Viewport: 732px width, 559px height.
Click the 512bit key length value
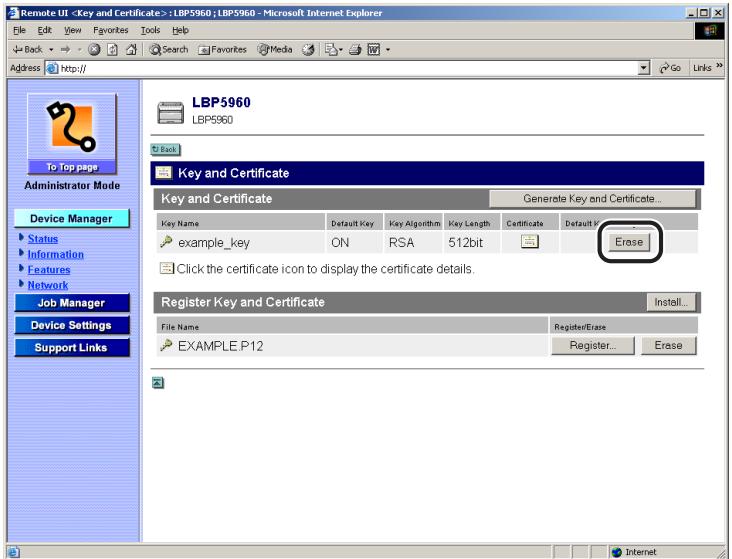(x=465, y=243)
